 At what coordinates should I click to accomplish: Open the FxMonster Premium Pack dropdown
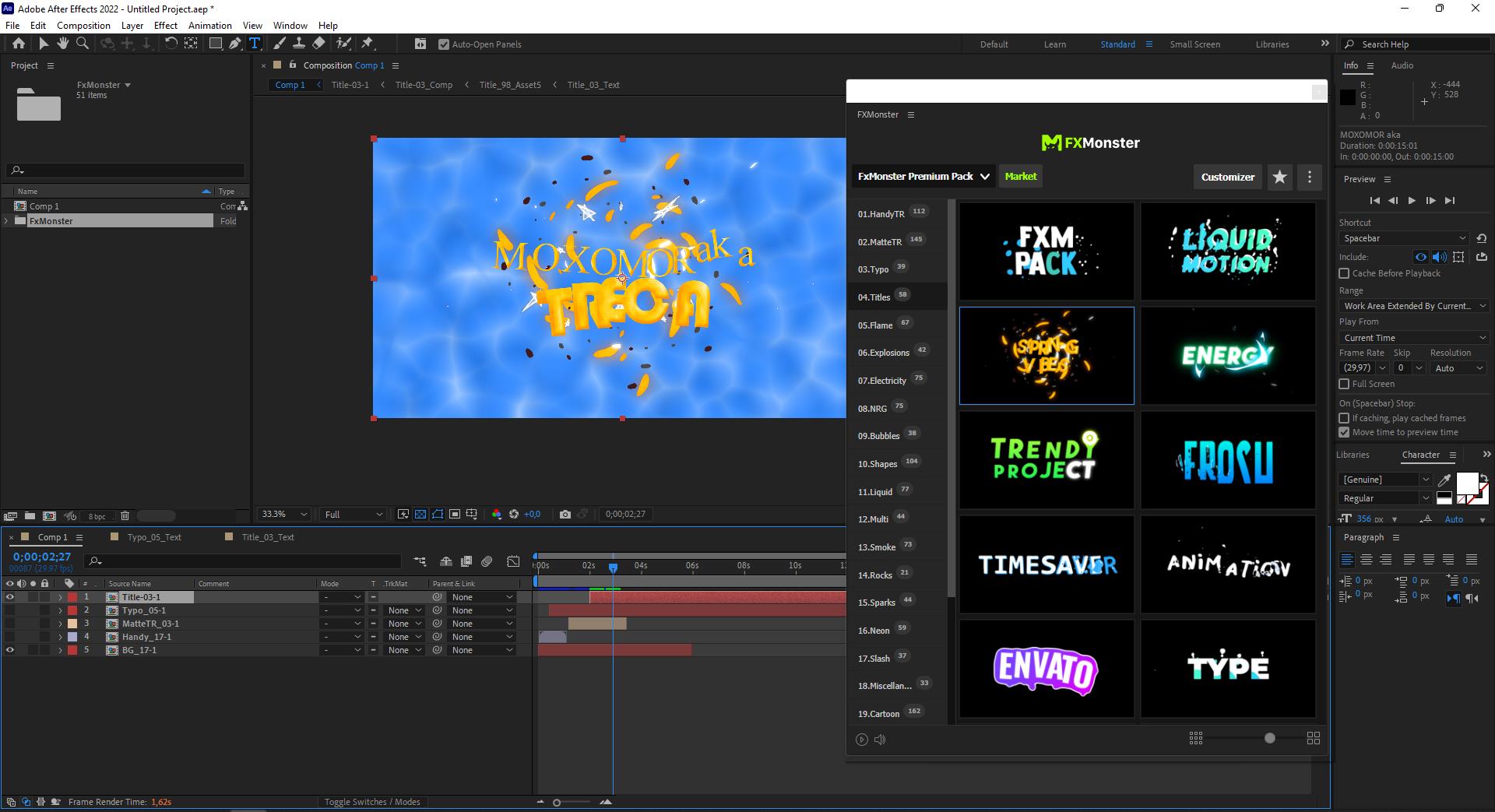923,177
